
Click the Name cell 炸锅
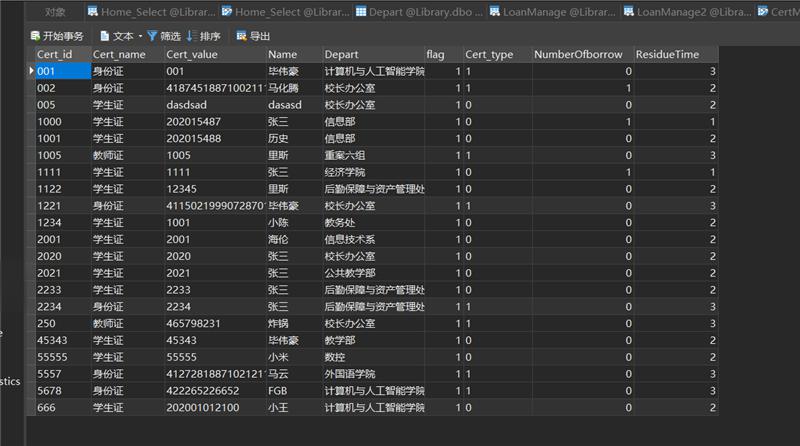[x=294, y=324]
